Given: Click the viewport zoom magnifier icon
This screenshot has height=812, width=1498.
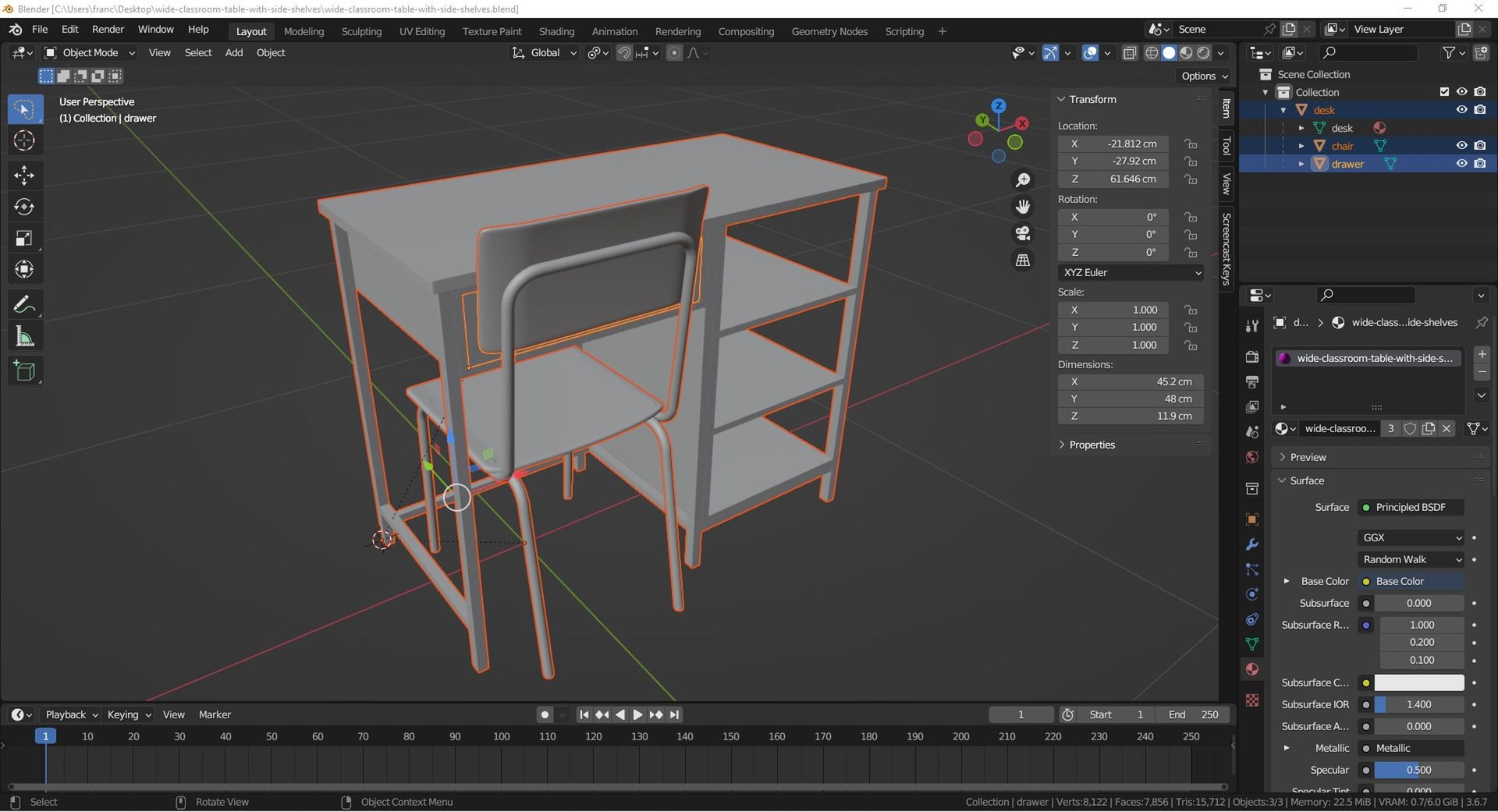Looking at the screenshot, I should click(1022, 180).
